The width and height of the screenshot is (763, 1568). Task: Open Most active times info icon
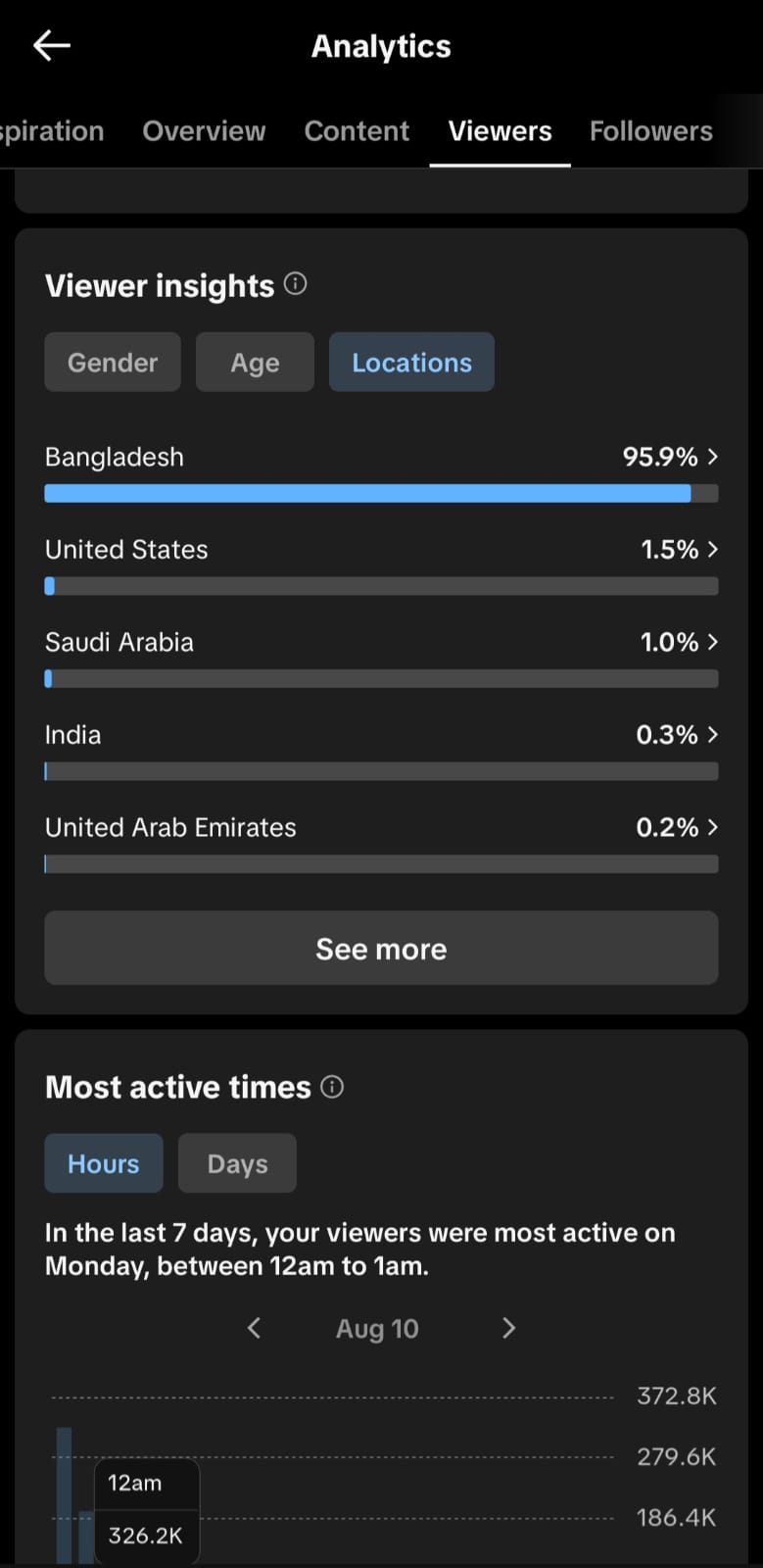point(332,1087)
